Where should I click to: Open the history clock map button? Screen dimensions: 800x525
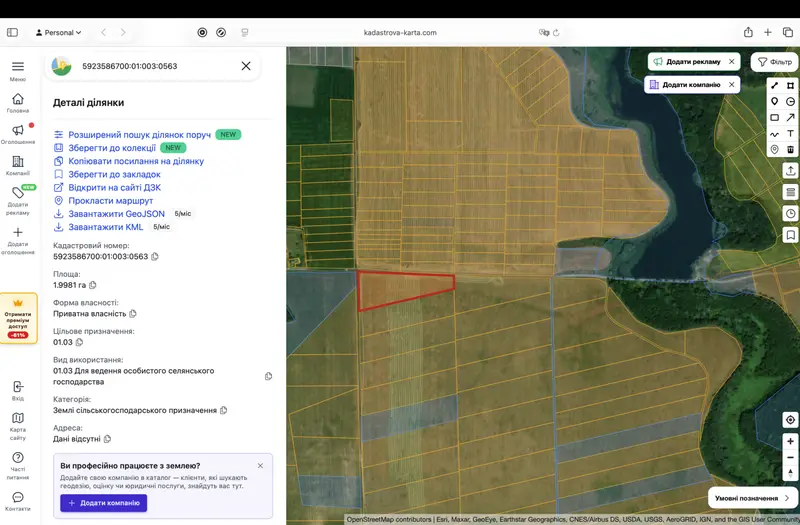[x=790, y=213]
